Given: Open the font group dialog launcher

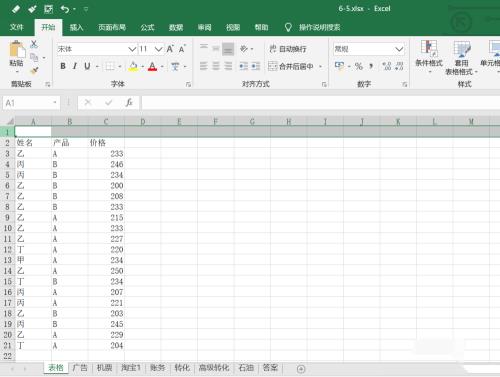Looking at the screenshot, I should tap(188, 85).
